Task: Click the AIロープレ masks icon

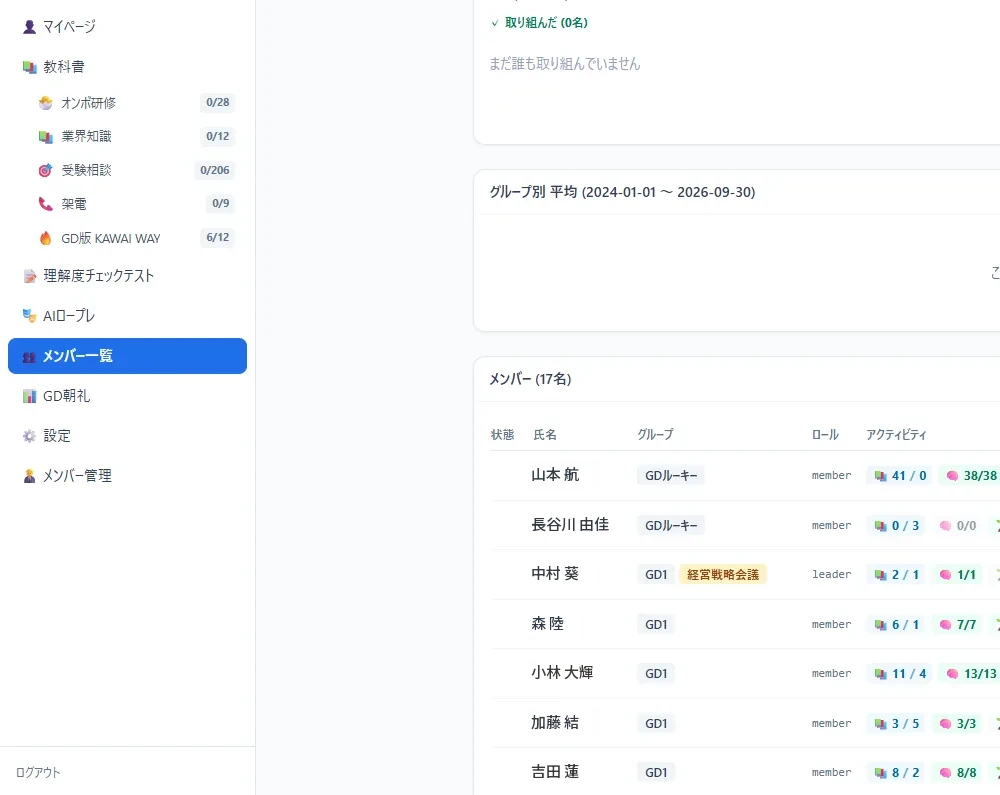Action: click(29, 316)
